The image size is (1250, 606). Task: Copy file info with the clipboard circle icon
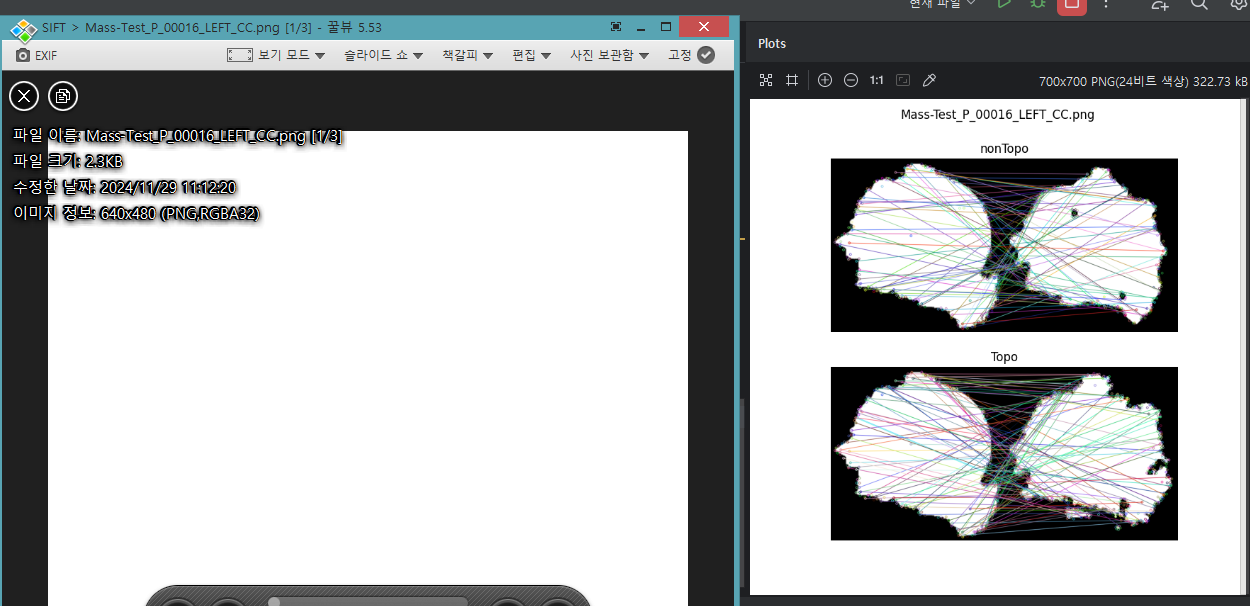click(63, 96)
